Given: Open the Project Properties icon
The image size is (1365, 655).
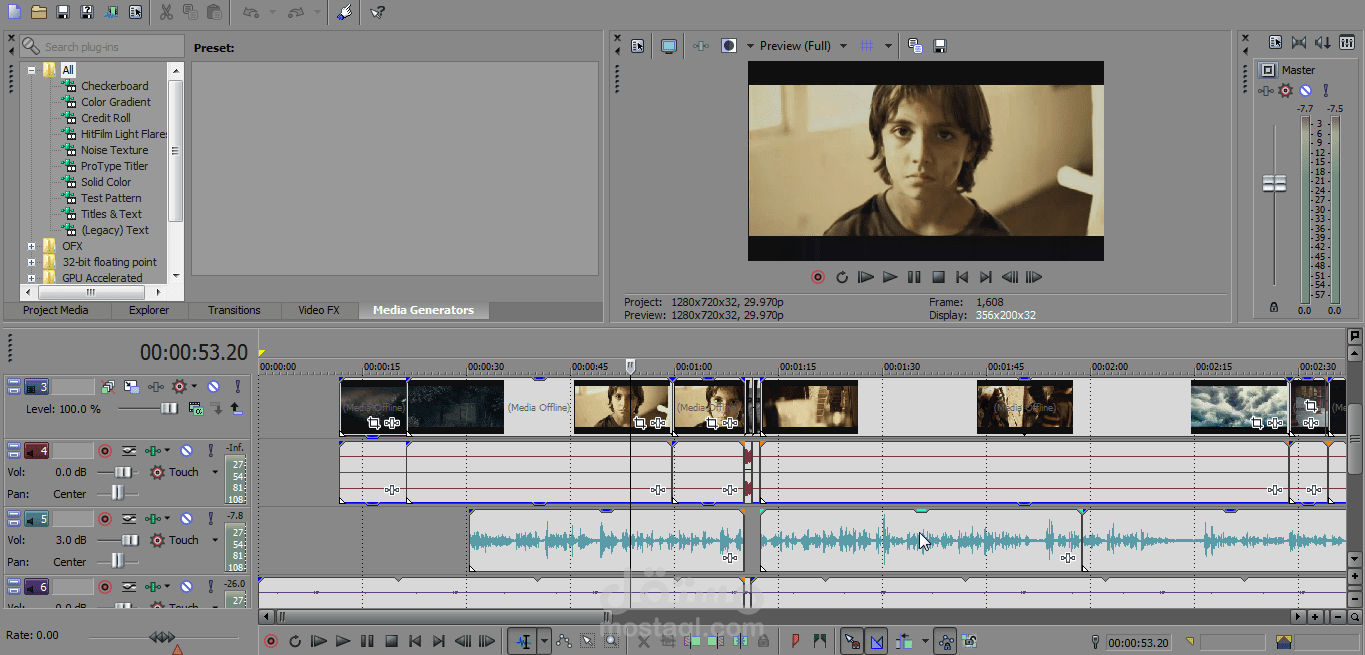Looking at the screenshot, I should [x=135, y=12].
